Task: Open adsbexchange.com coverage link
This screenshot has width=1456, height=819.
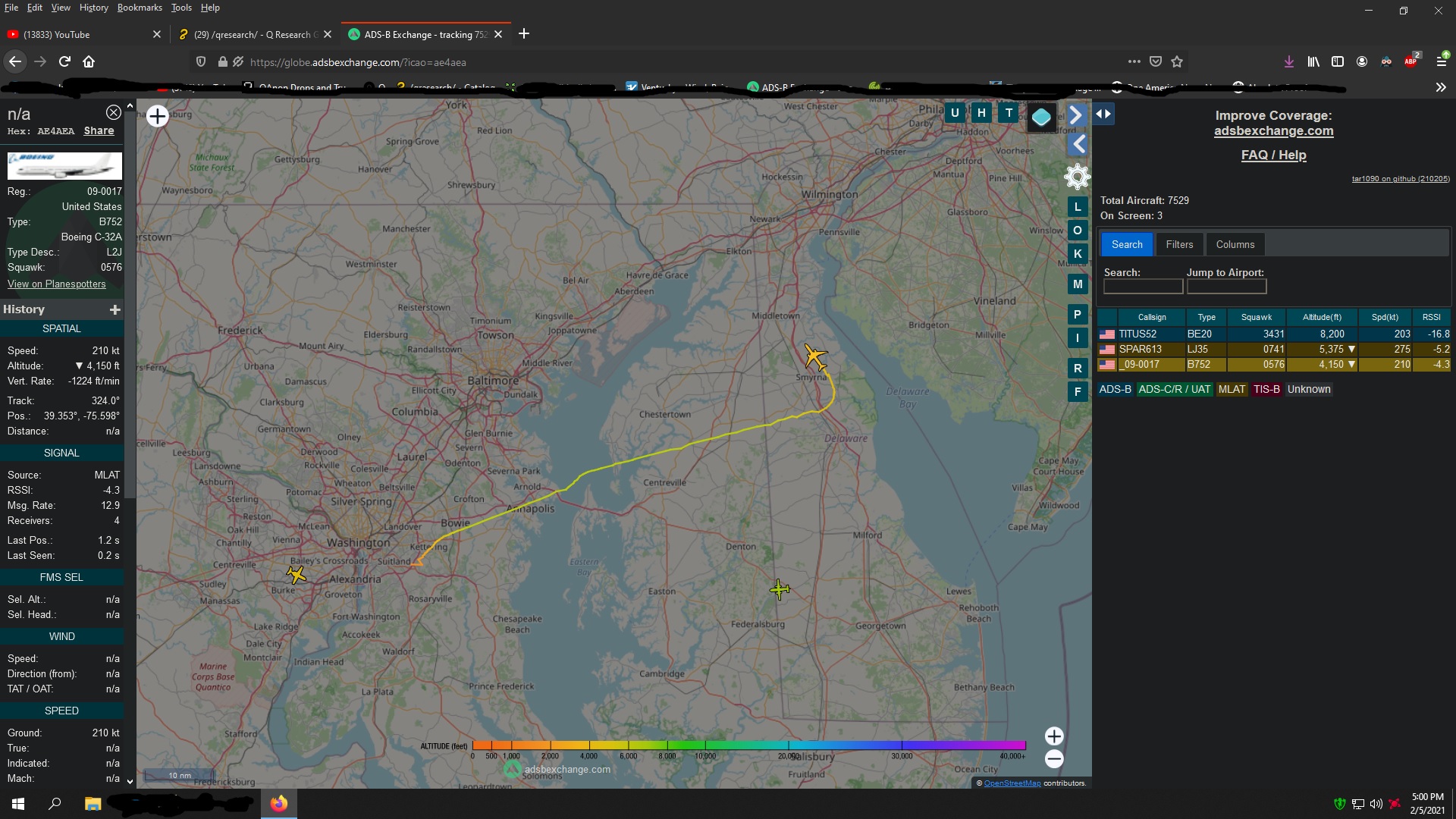Action: 1273,130
